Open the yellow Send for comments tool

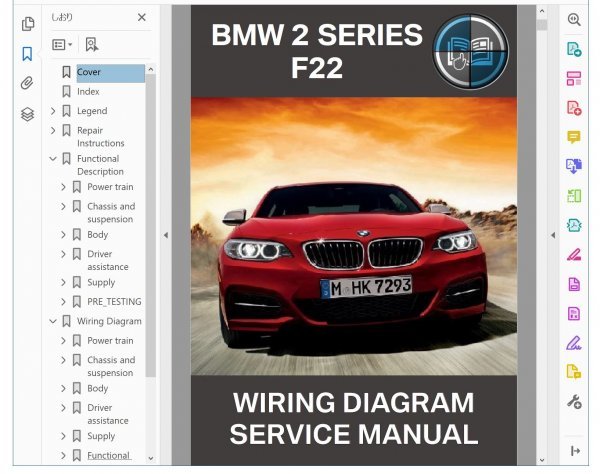574,372
